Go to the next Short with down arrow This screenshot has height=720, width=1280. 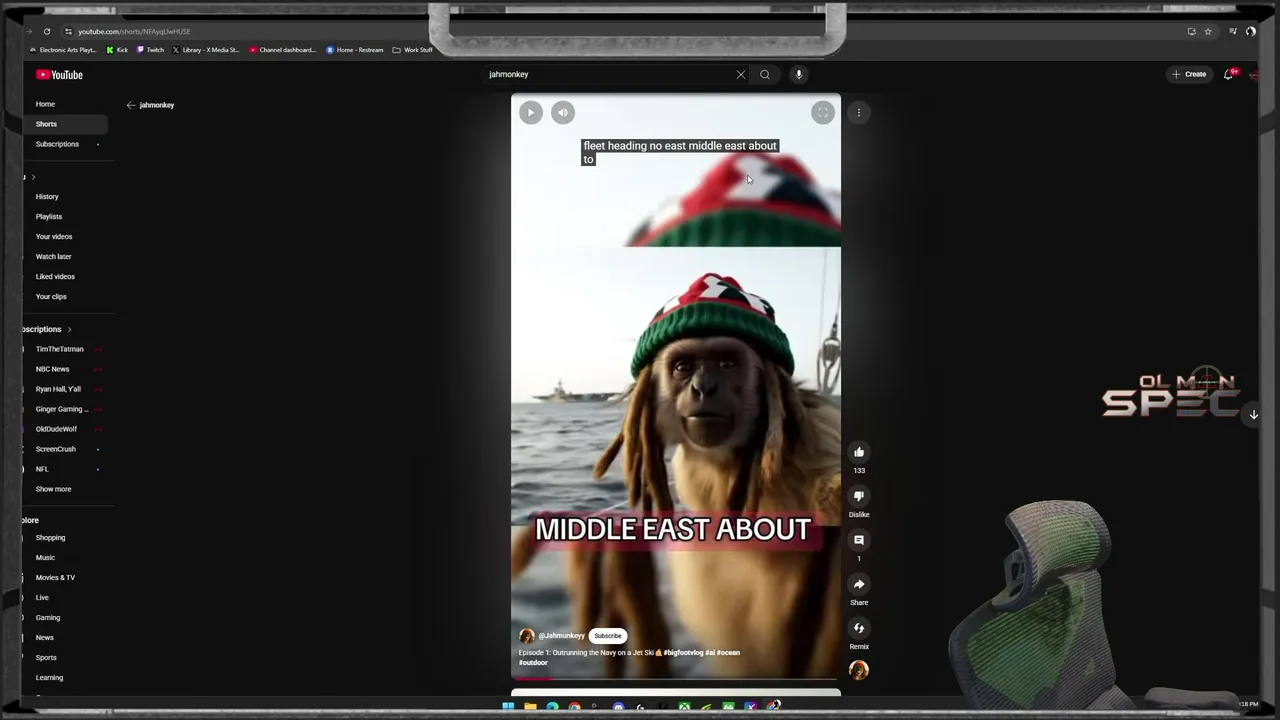pyautogui.click(x=1253, y=414)
